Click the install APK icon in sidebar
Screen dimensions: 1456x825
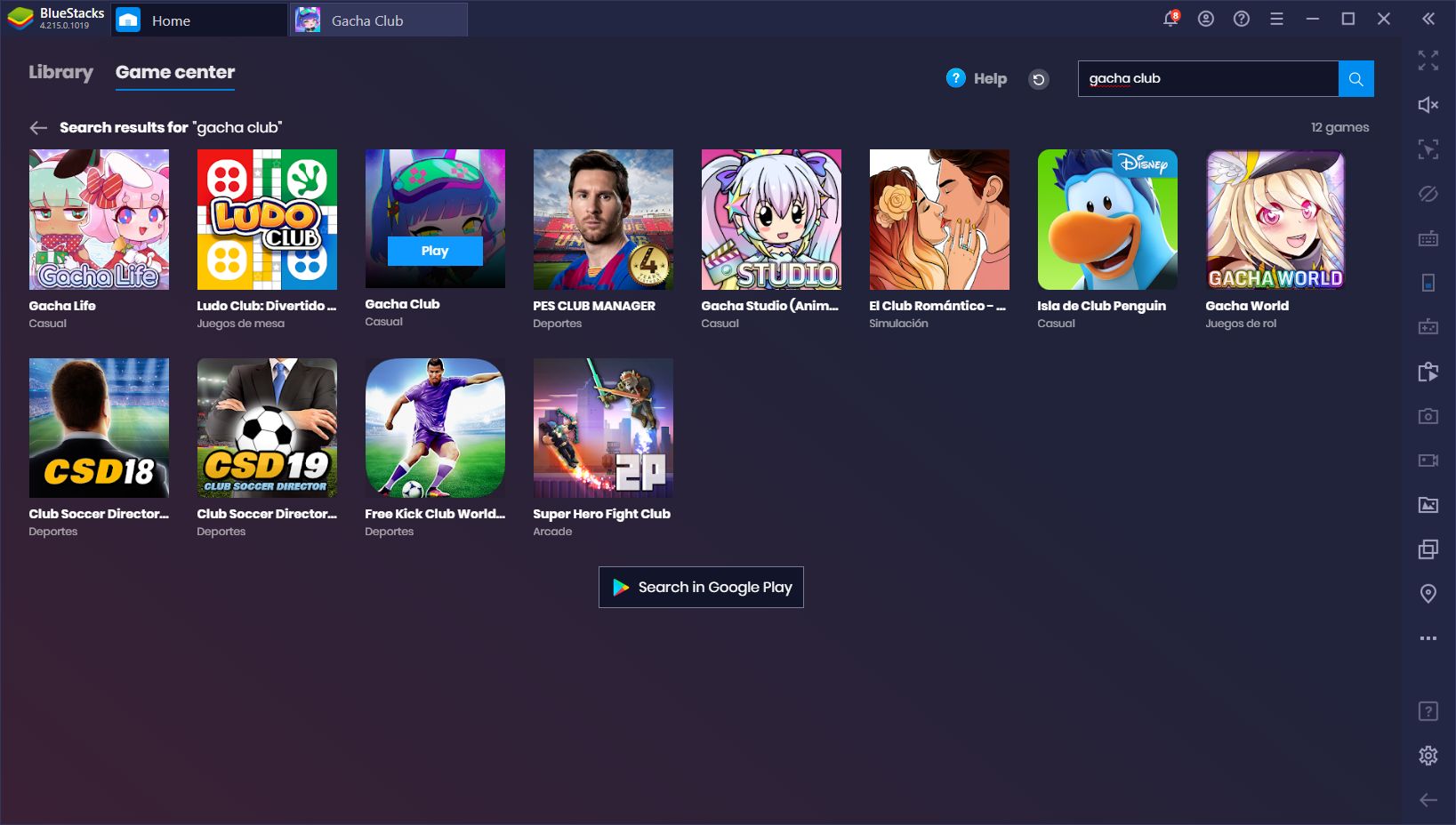click(1428, 372)
